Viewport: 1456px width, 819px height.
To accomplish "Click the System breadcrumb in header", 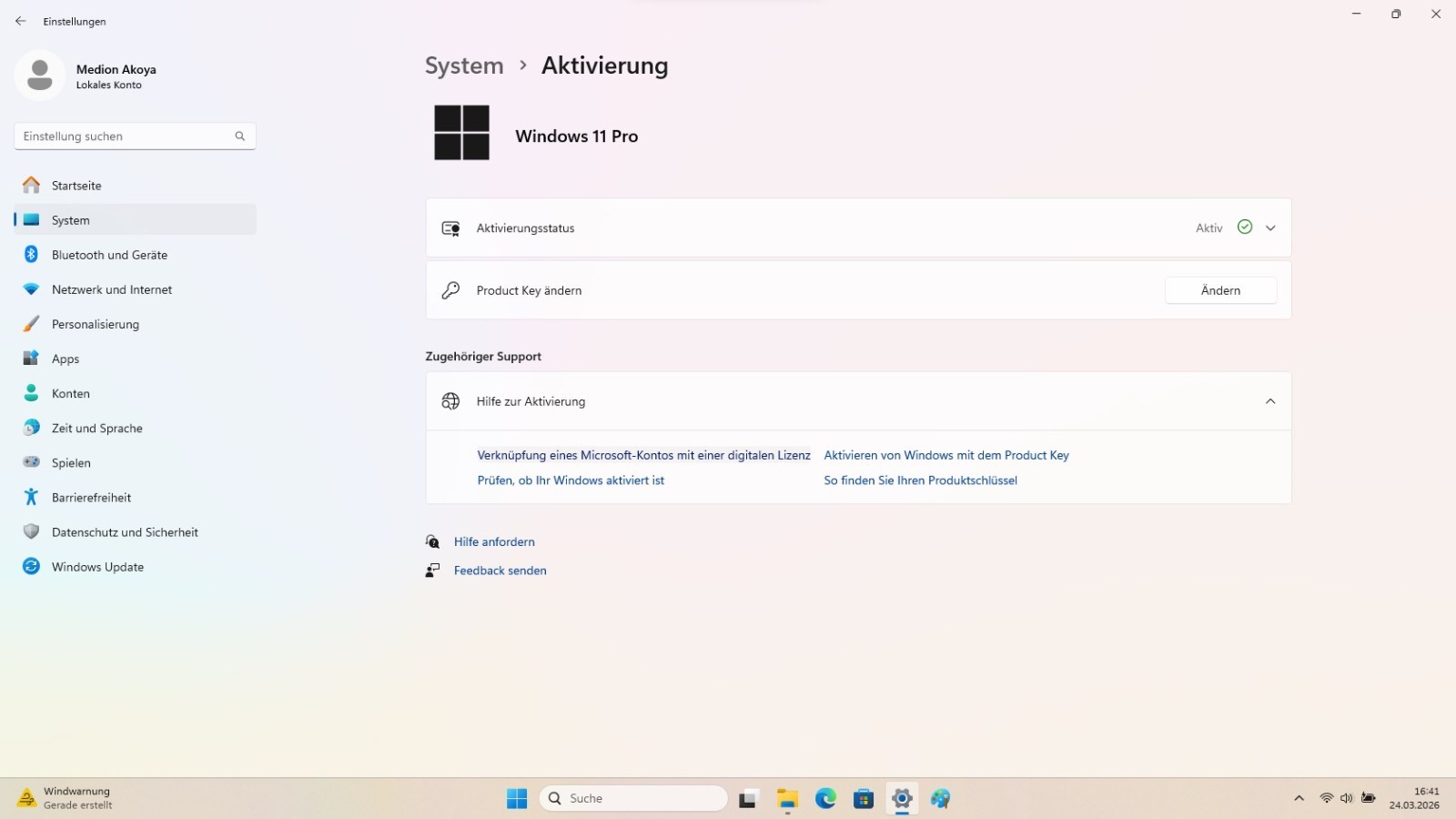I will [464, 66].
